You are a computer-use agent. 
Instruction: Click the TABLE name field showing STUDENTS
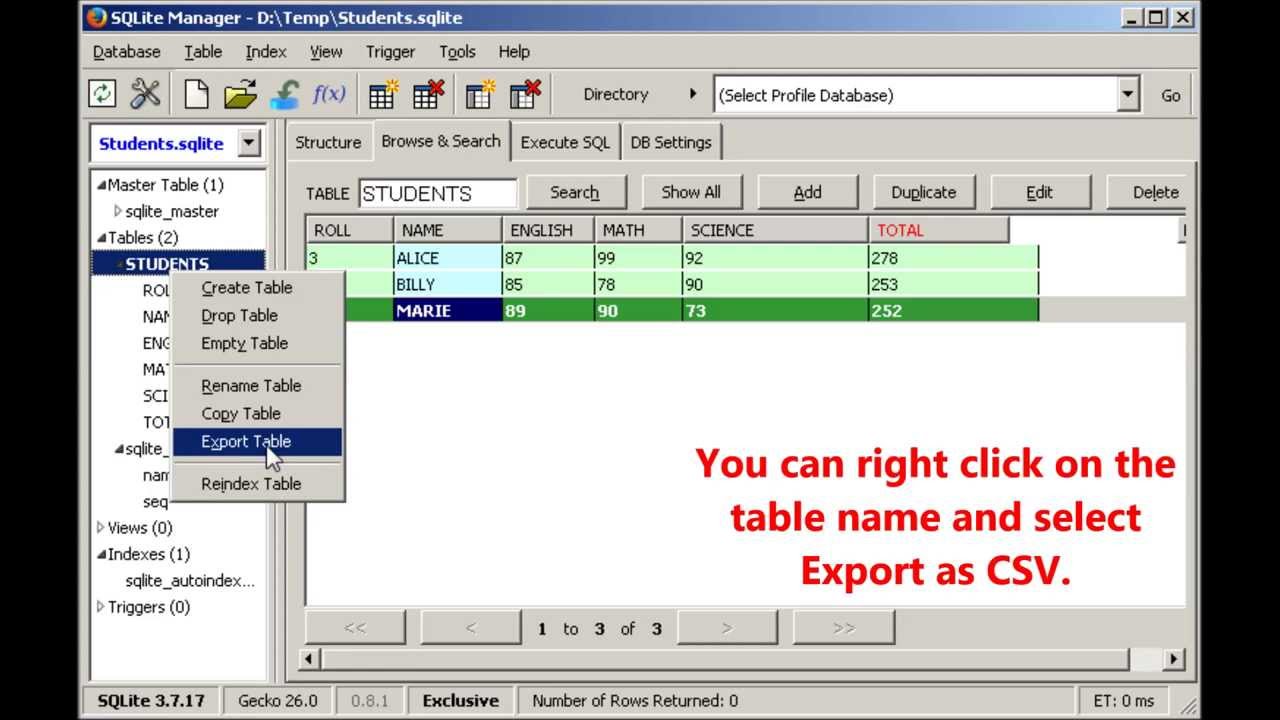(x=438, y=193)
